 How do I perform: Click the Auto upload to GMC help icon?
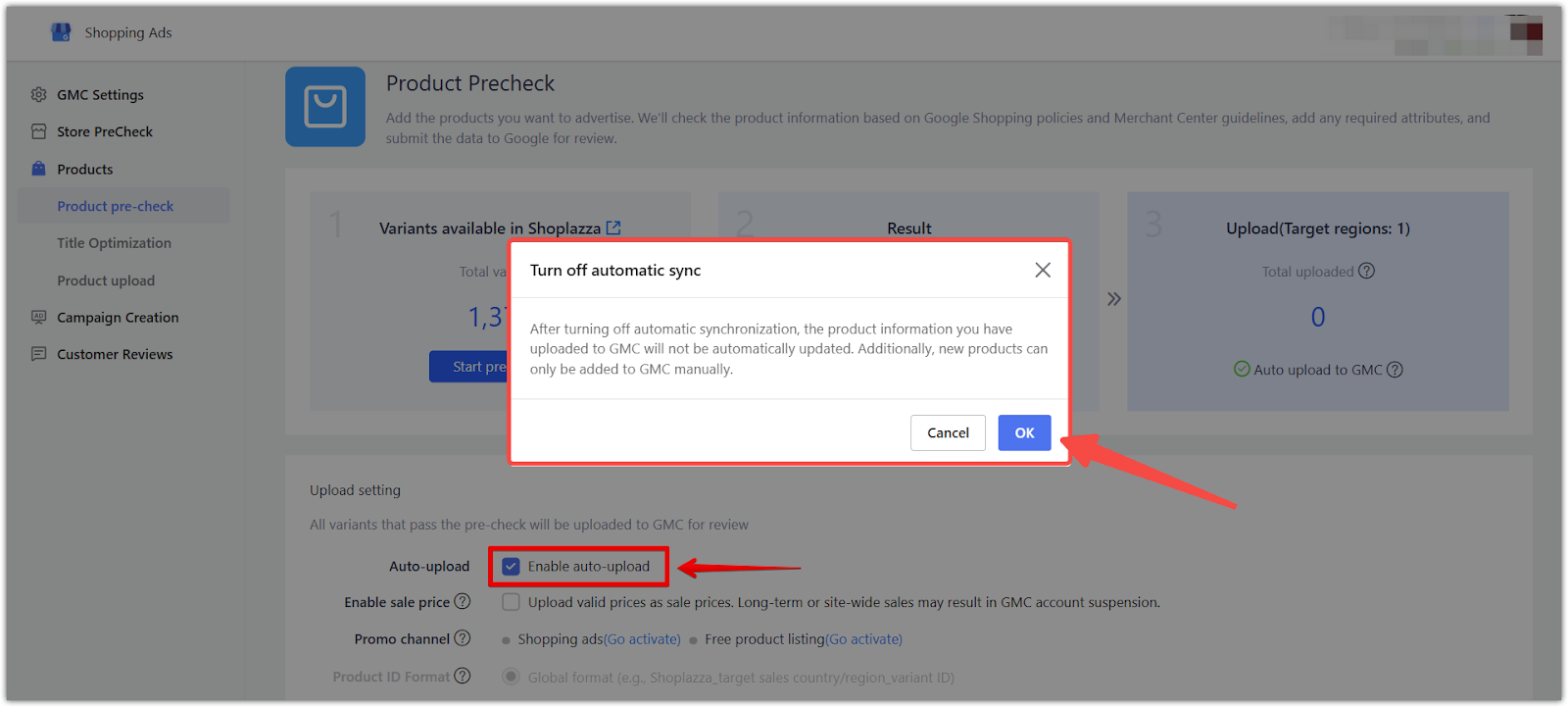pyautogui.click(x=1395, y=370)
